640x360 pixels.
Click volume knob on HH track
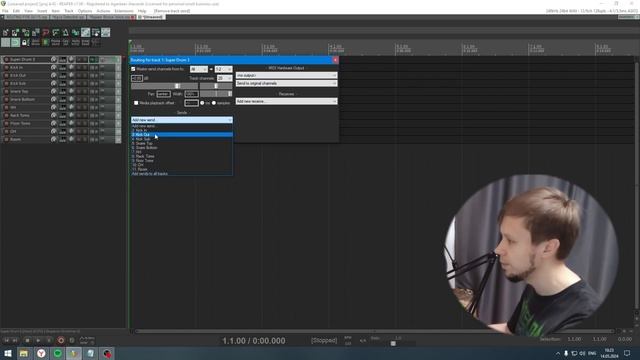click(x=53, y=107)
